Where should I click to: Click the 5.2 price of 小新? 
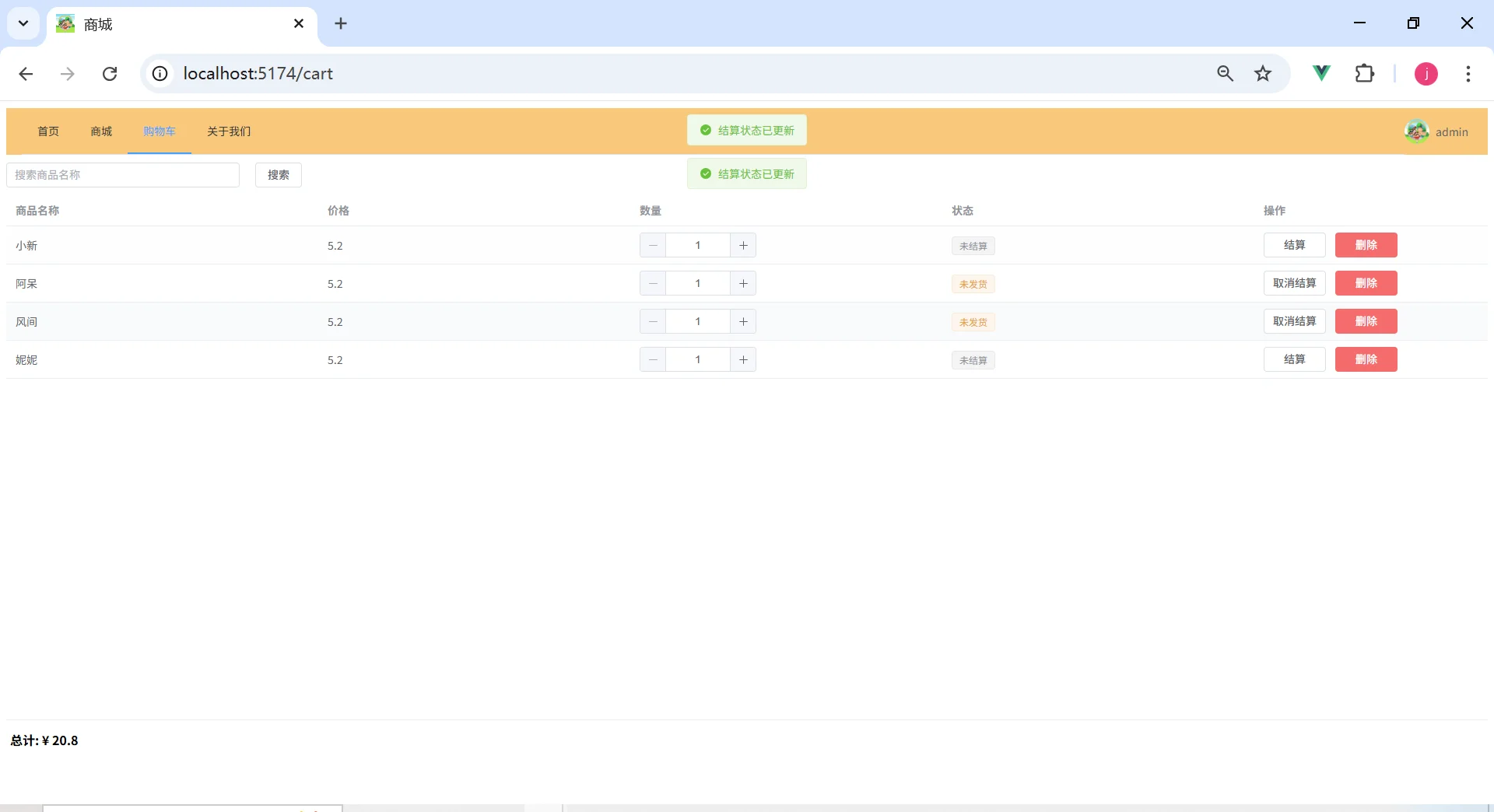click(x=335, y=246)
